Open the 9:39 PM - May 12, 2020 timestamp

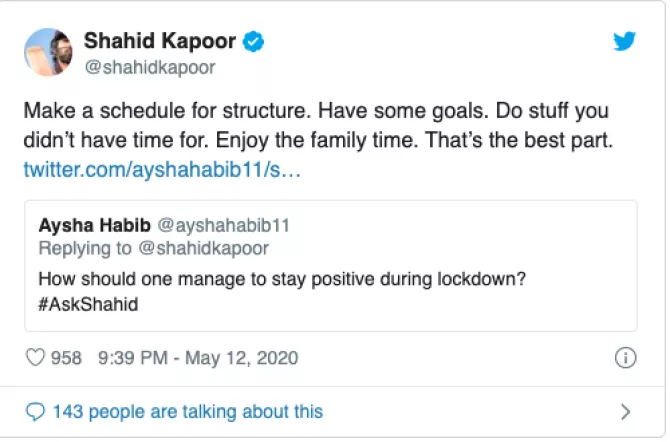[198, 357]
